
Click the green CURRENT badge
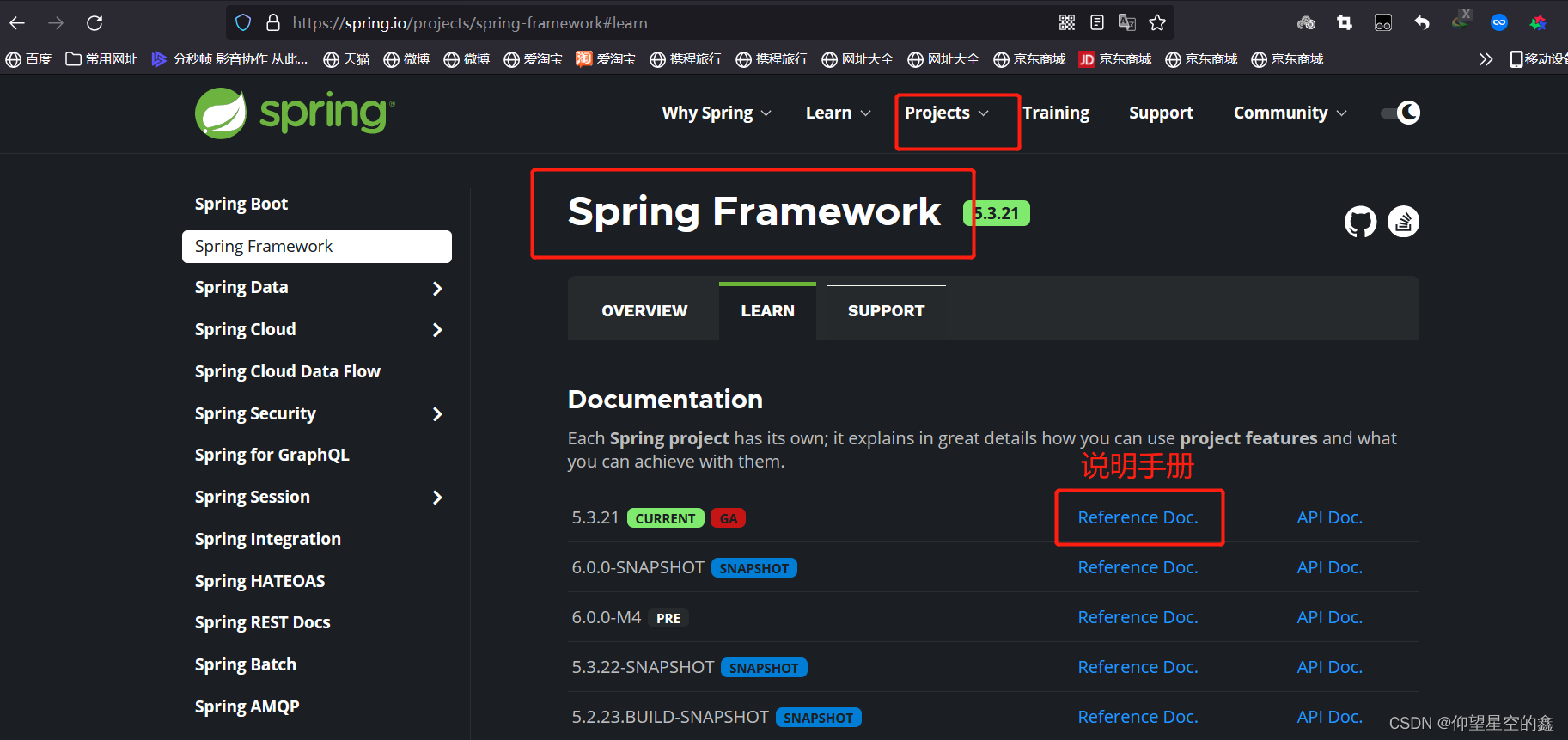pyautogui.click(x=666, y=518)
